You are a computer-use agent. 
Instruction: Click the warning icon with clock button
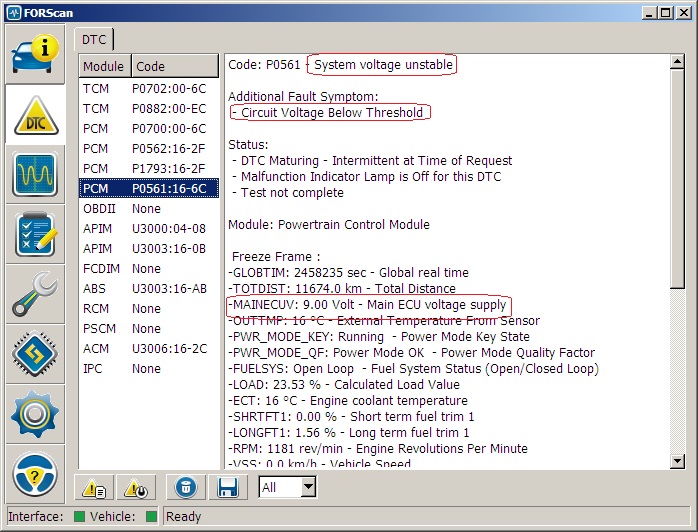tap(137, 487)
